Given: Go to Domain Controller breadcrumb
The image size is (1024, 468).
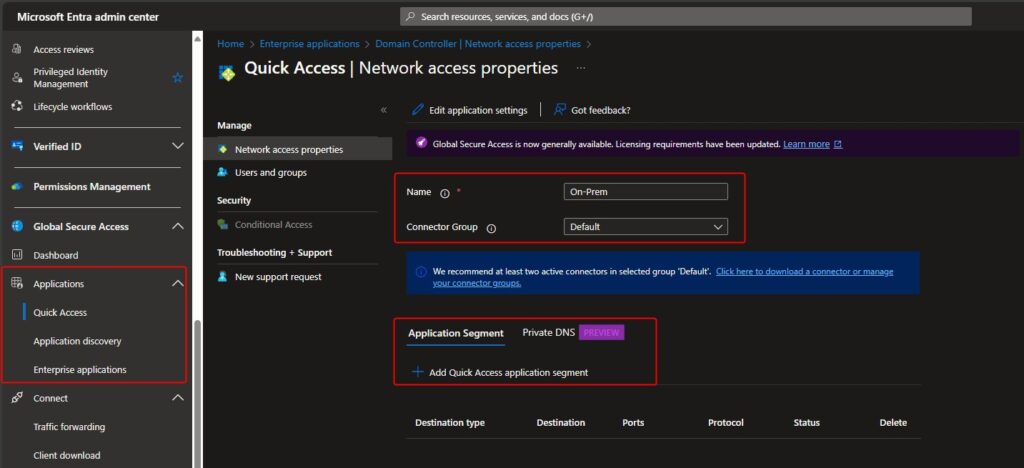Looking at the screenshot, I should pyautogui.click(x=478, y=44).
